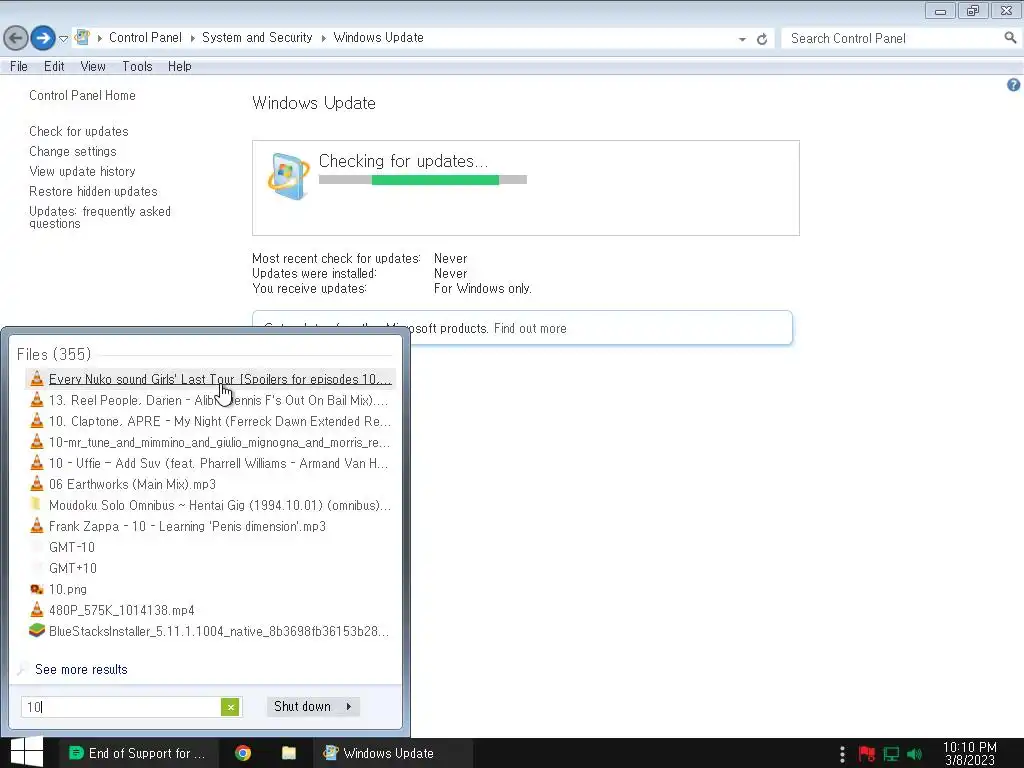Open the Edit menu
This screenshot has height=768, width=1024.
point(54,67)
